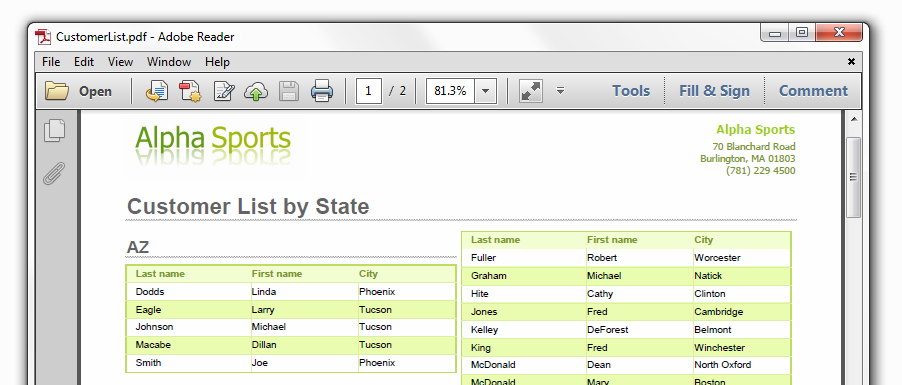This screenshot has height=385, width=902.
Task: Click the Adobe Reader title bar icon
Action: [x=43, y=37]
